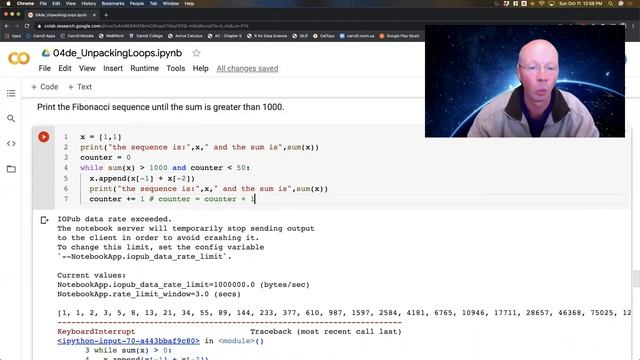640x360 pixels.
Task: Open the Tools menu in Colab
Action: [x=176, y=68]
